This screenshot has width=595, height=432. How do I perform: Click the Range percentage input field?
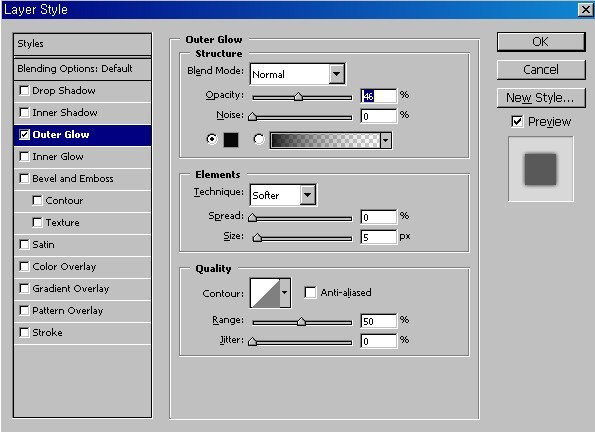point(378,321)
